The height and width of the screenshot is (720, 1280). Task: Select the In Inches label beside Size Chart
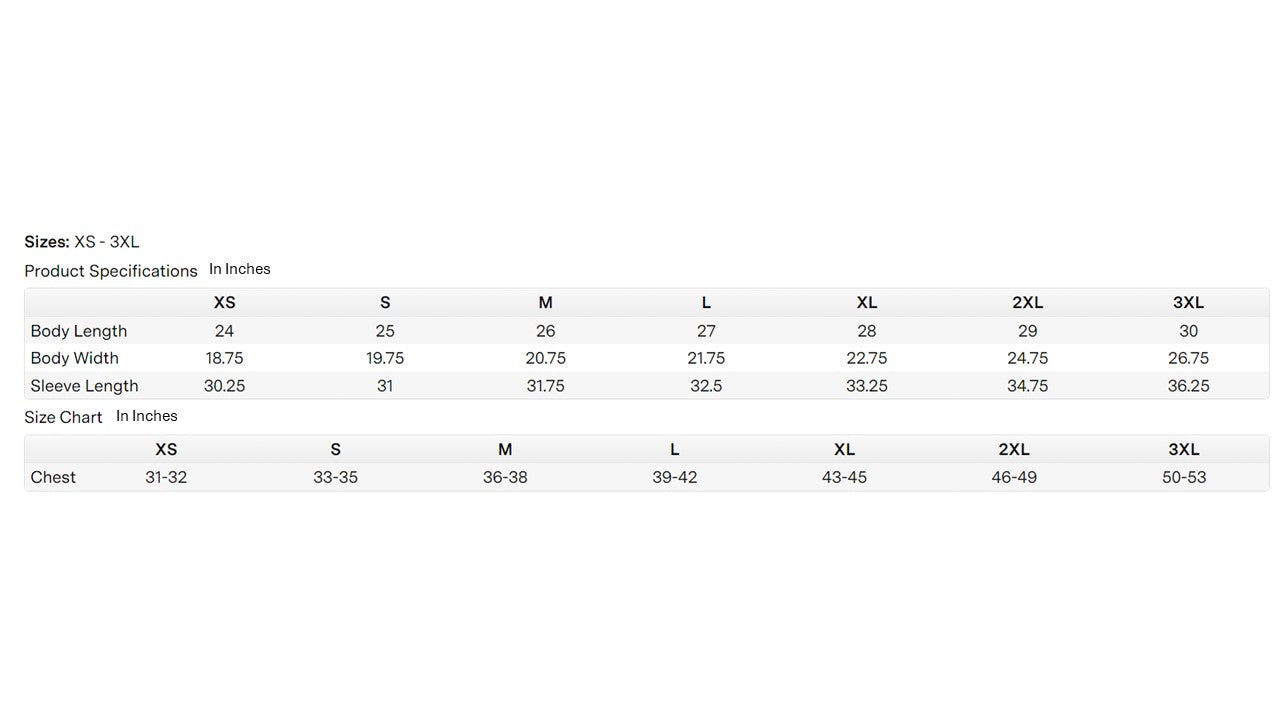click(147, 416)
